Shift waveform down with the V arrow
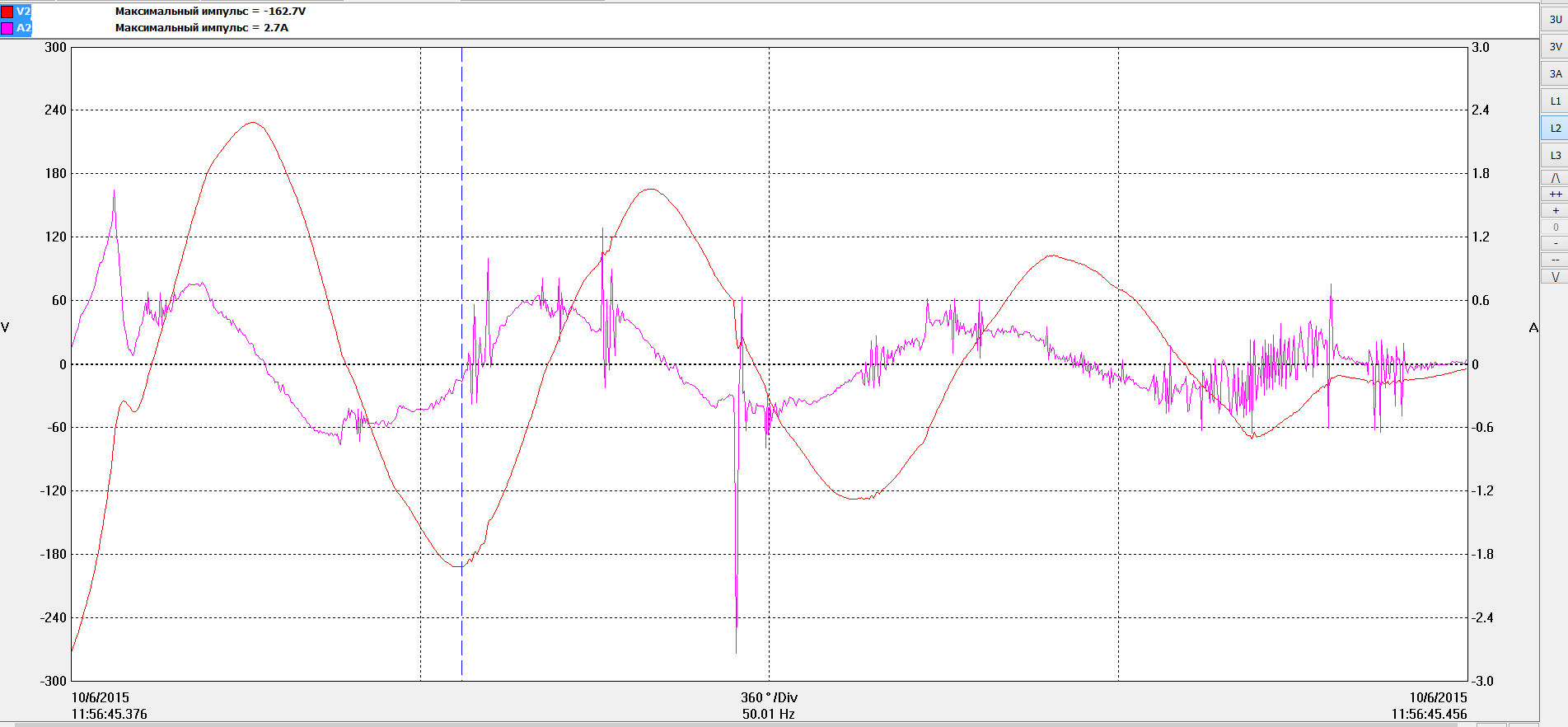The height and width of the screenshot is (727, 1568). [1555, 276]
